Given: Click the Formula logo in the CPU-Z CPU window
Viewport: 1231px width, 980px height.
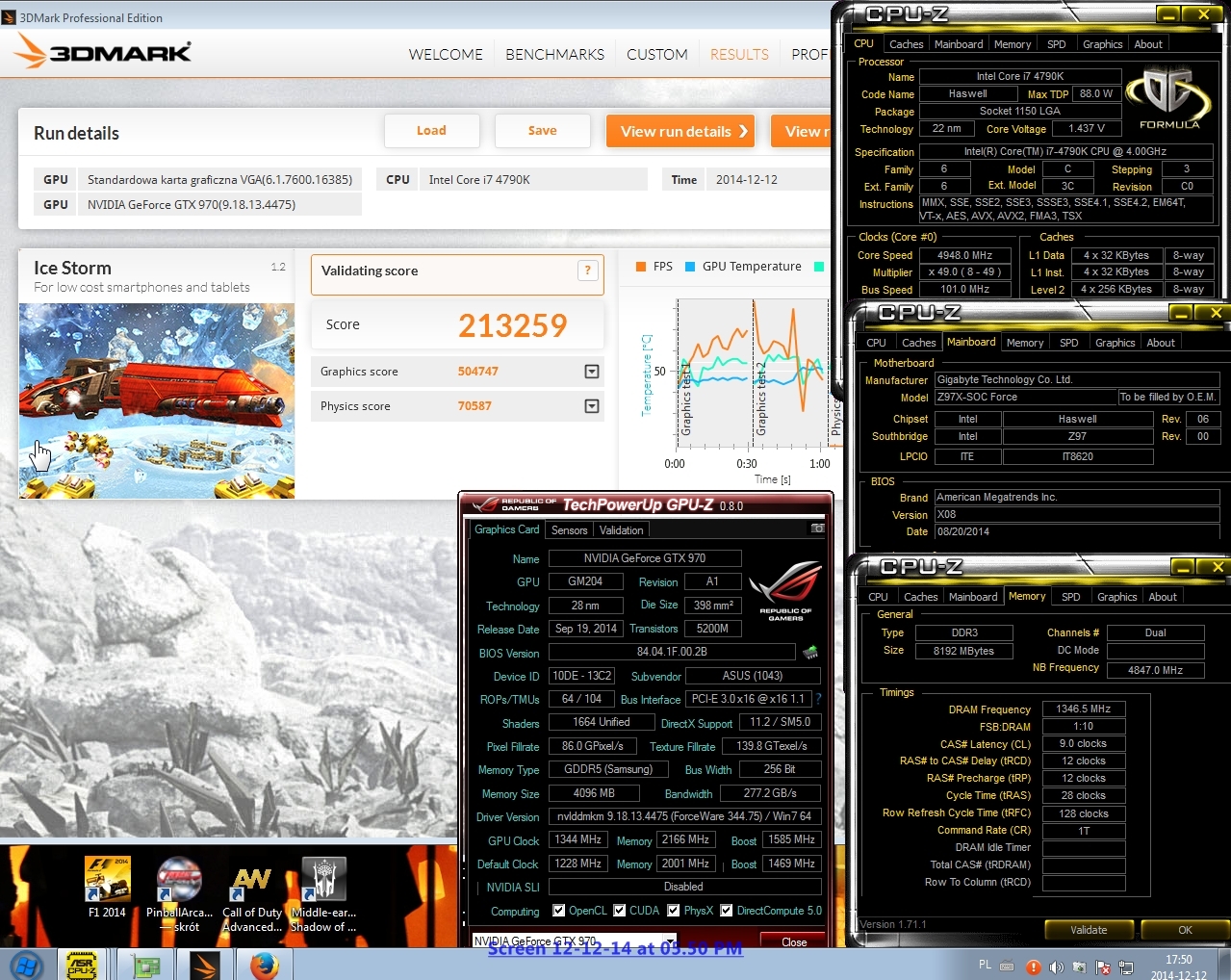Looking at the screenshot, I should point(1168,99).
